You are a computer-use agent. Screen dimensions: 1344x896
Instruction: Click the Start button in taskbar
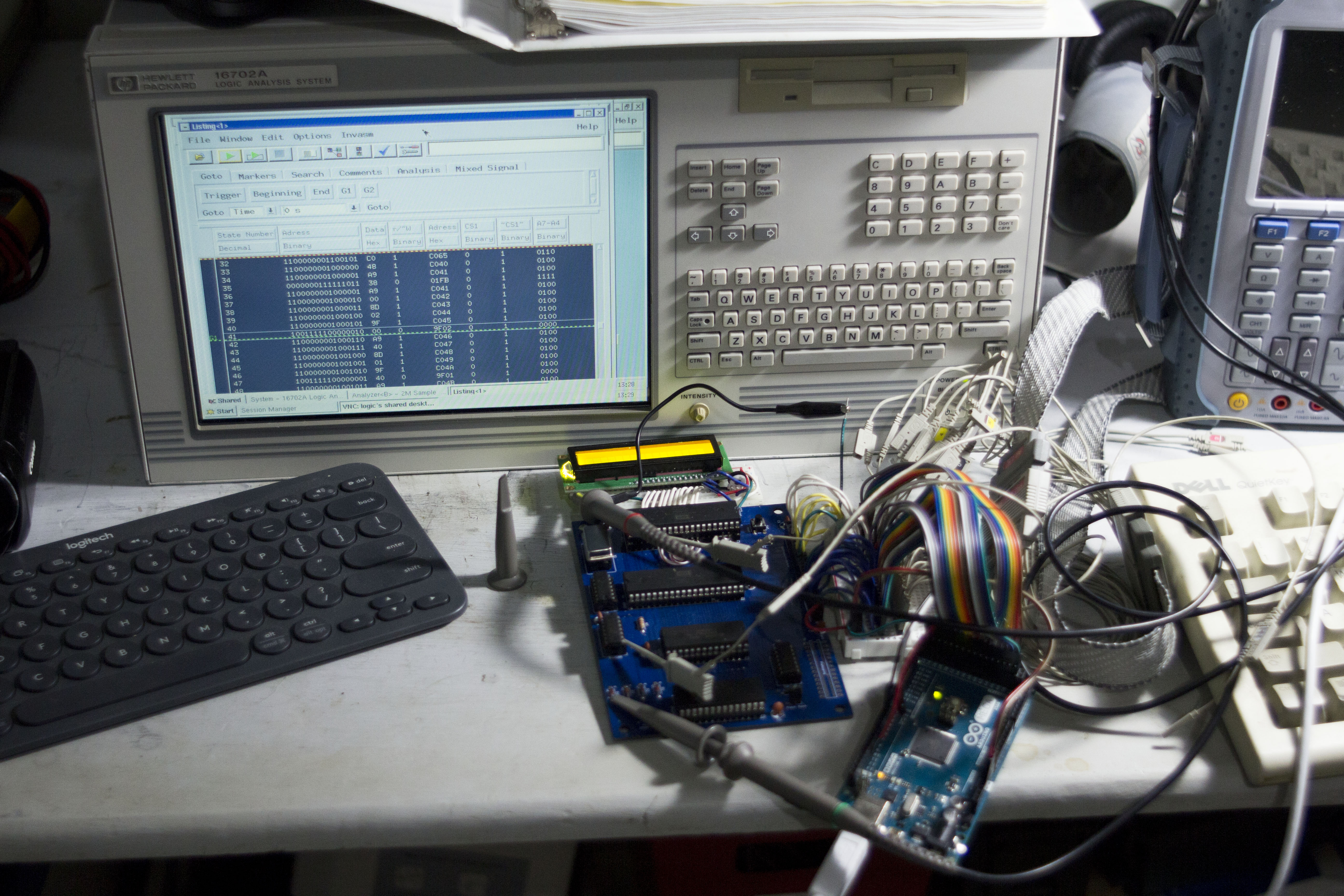point(222,411)
